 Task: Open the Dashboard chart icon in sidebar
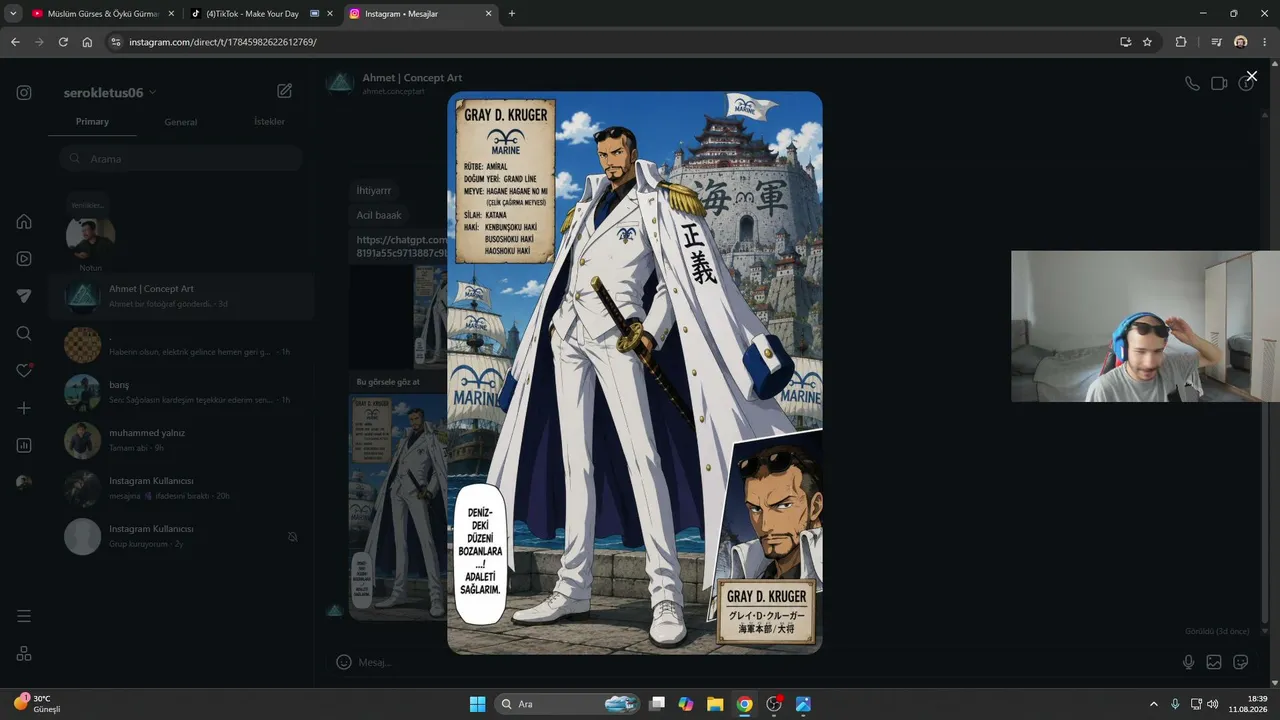pyautogui.click(x=24, y=445)
